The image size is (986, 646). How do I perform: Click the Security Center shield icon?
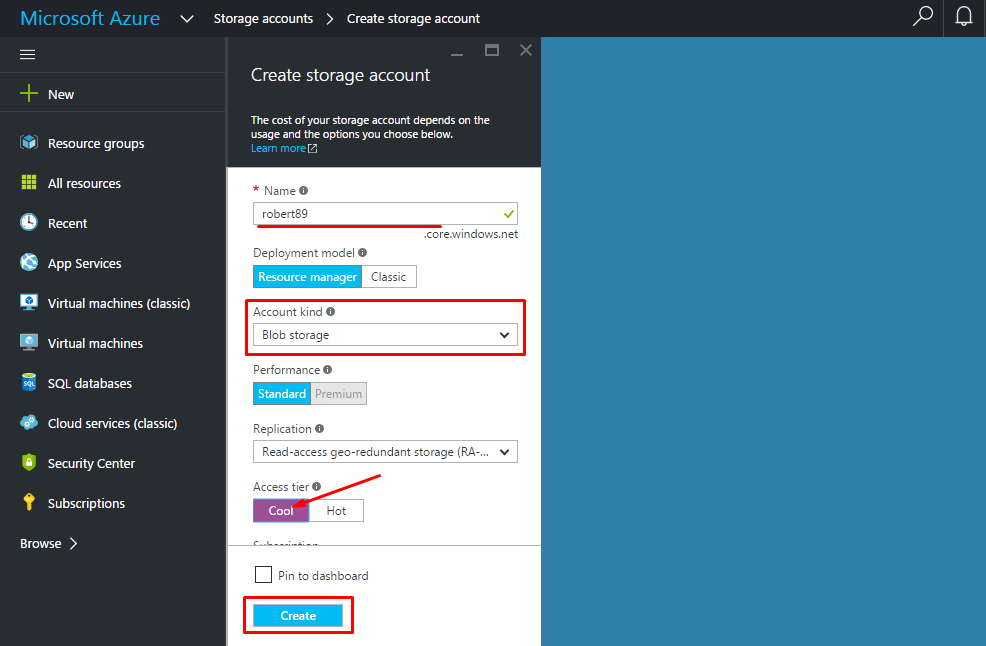(x=29, y=463)
